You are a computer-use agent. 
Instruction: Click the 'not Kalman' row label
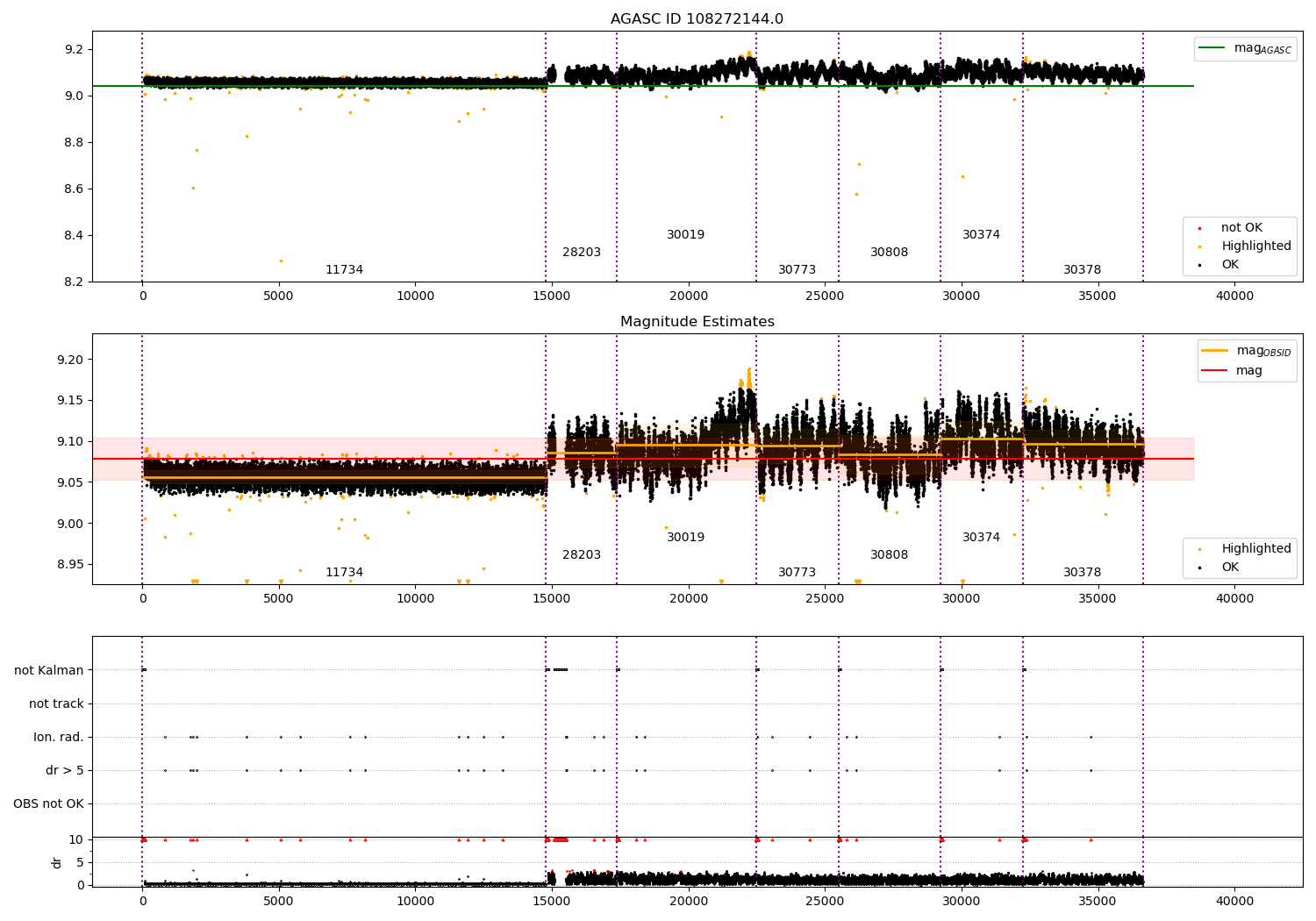pyautogui.click(x=49, y=670)
